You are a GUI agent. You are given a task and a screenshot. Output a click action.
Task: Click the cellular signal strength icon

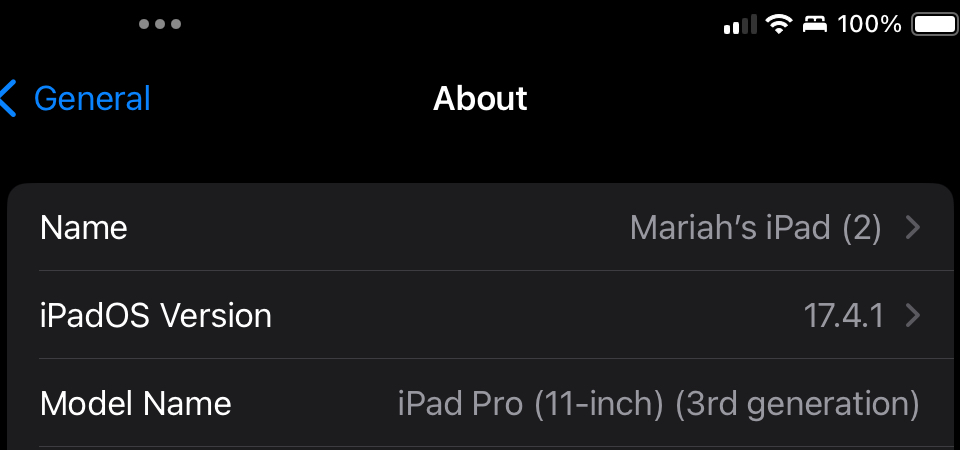pyautogui.click(x=740, y=25)
